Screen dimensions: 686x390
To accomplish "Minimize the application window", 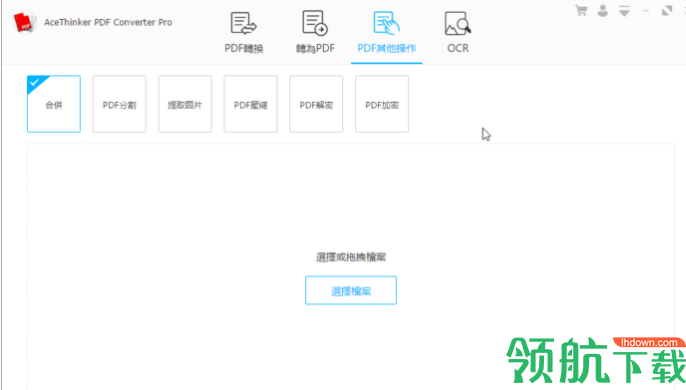I will tap(646, 11).
